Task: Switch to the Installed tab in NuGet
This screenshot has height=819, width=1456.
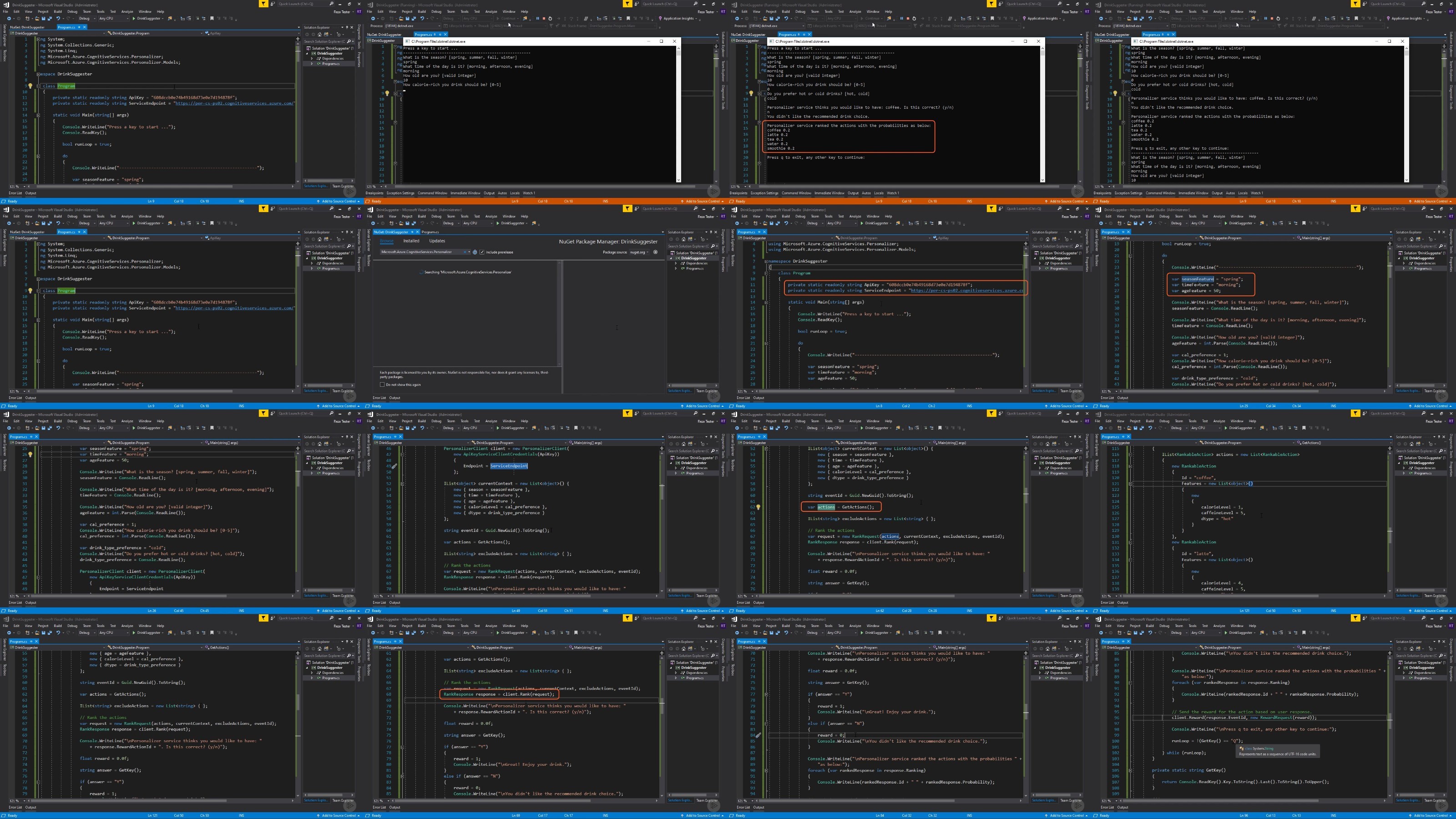Action: click(x=411, y=241)
